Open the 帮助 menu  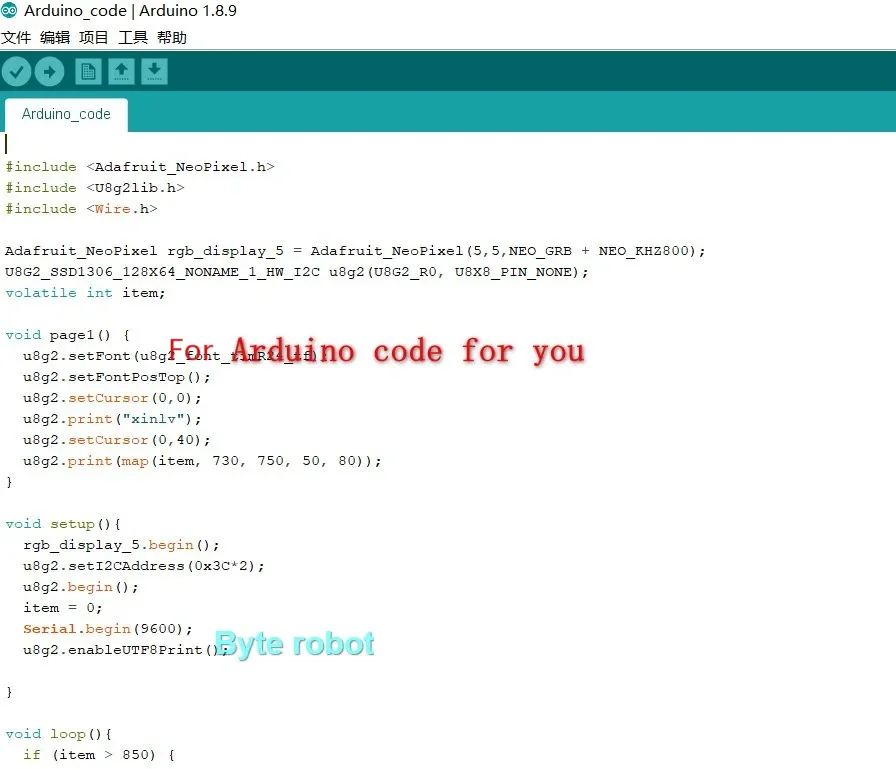click(171, 38)
